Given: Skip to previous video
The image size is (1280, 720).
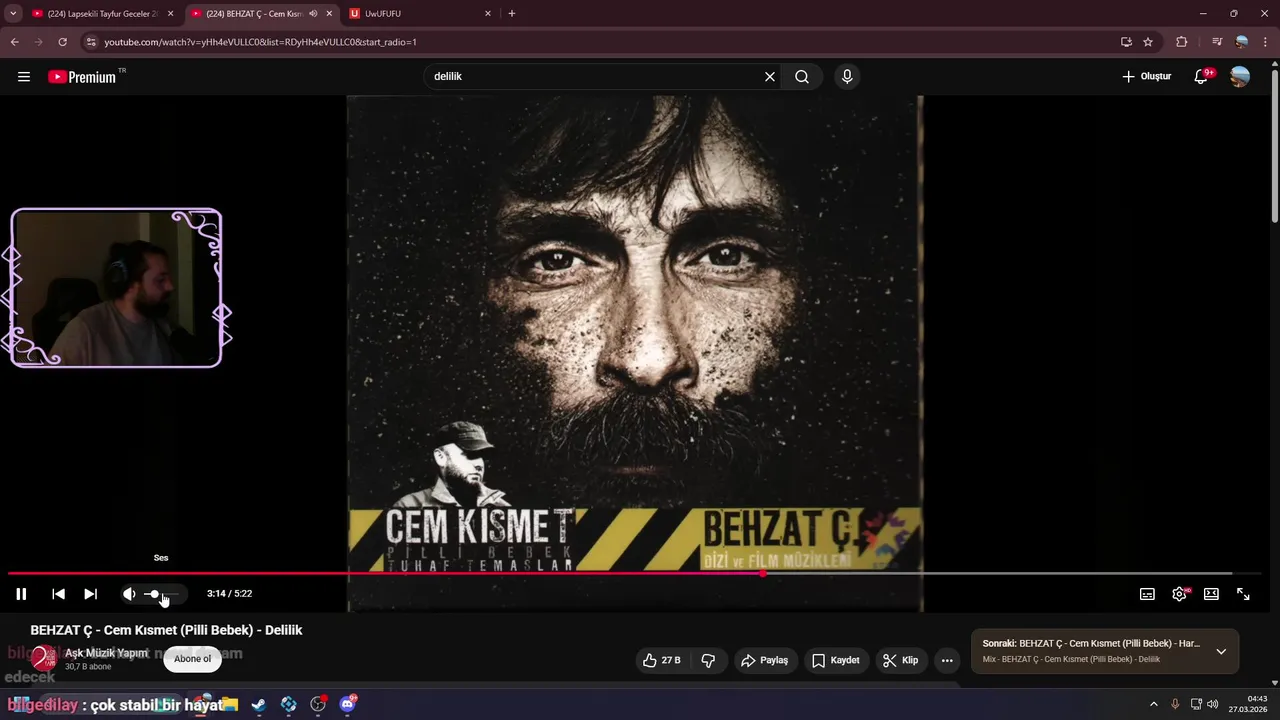Looking at the screenshot, I should click(59, 594).
